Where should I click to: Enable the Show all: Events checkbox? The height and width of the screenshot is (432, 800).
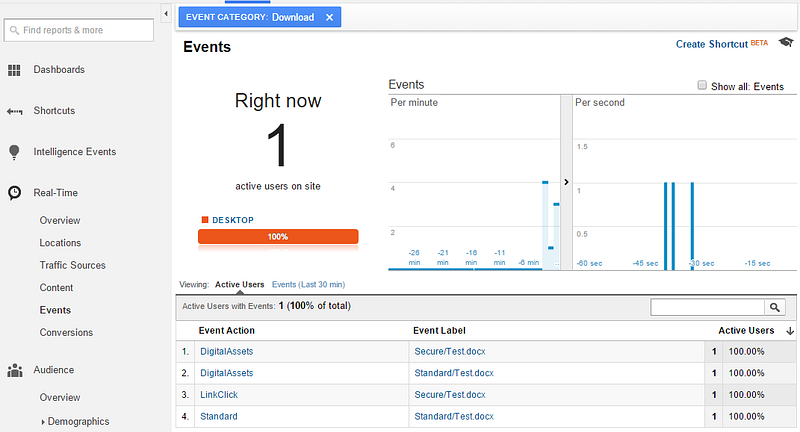coord(702,85)
